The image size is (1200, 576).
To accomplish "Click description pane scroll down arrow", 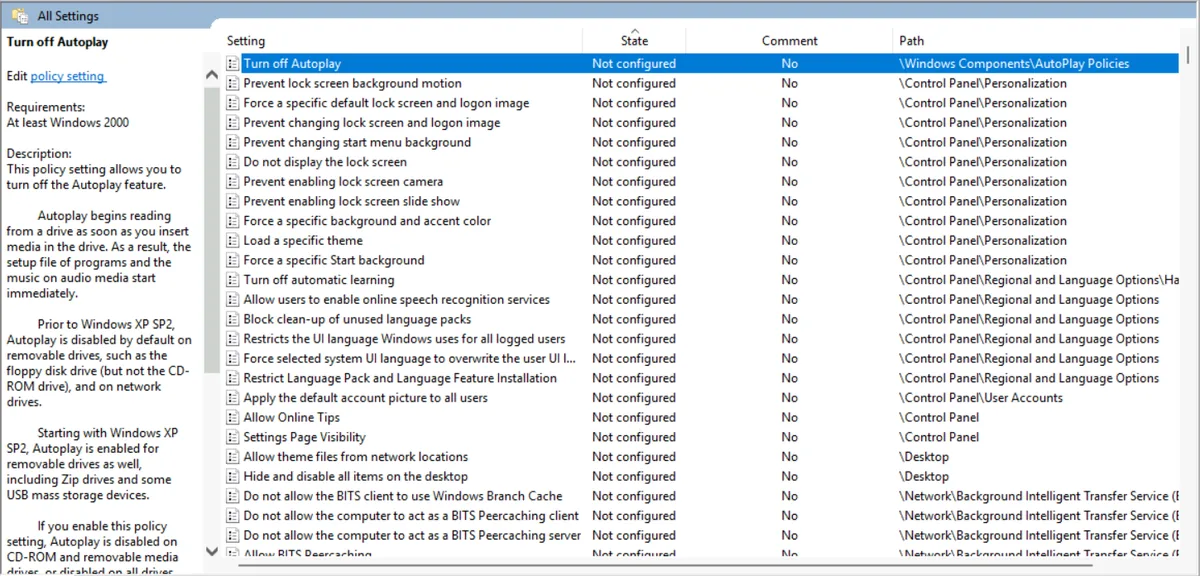I will click(211, 550).
